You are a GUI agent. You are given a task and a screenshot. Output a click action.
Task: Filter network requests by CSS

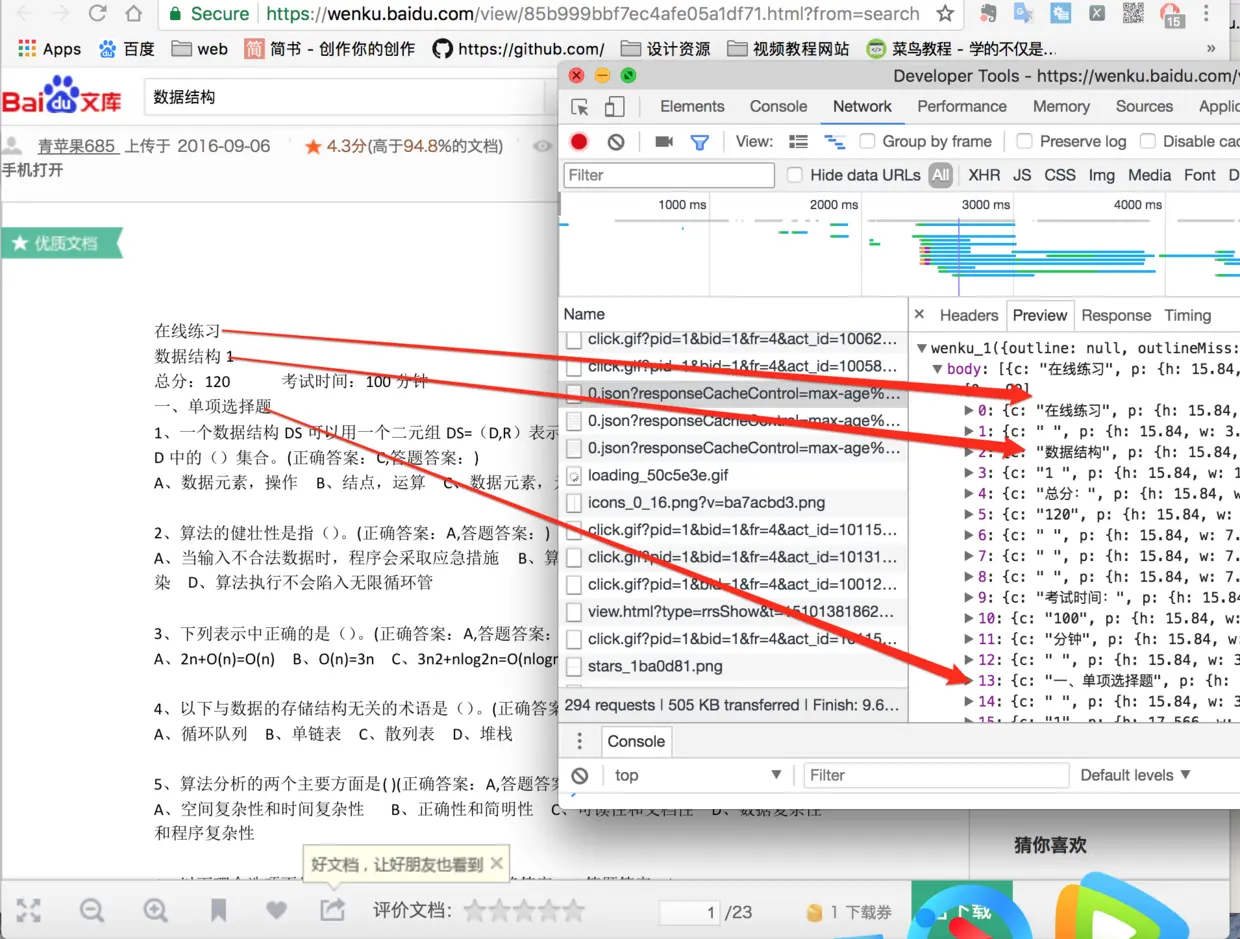(x=1060, y=175)
